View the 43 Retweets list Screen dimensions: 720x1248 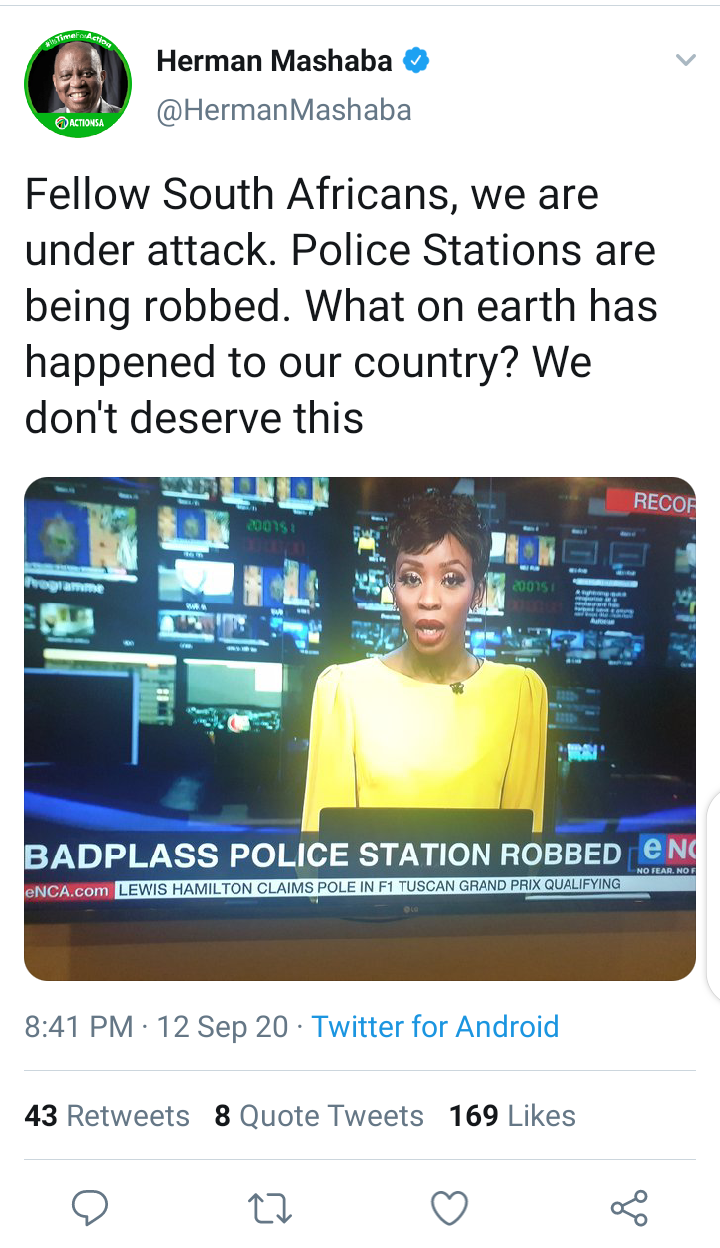[107, 1115]
